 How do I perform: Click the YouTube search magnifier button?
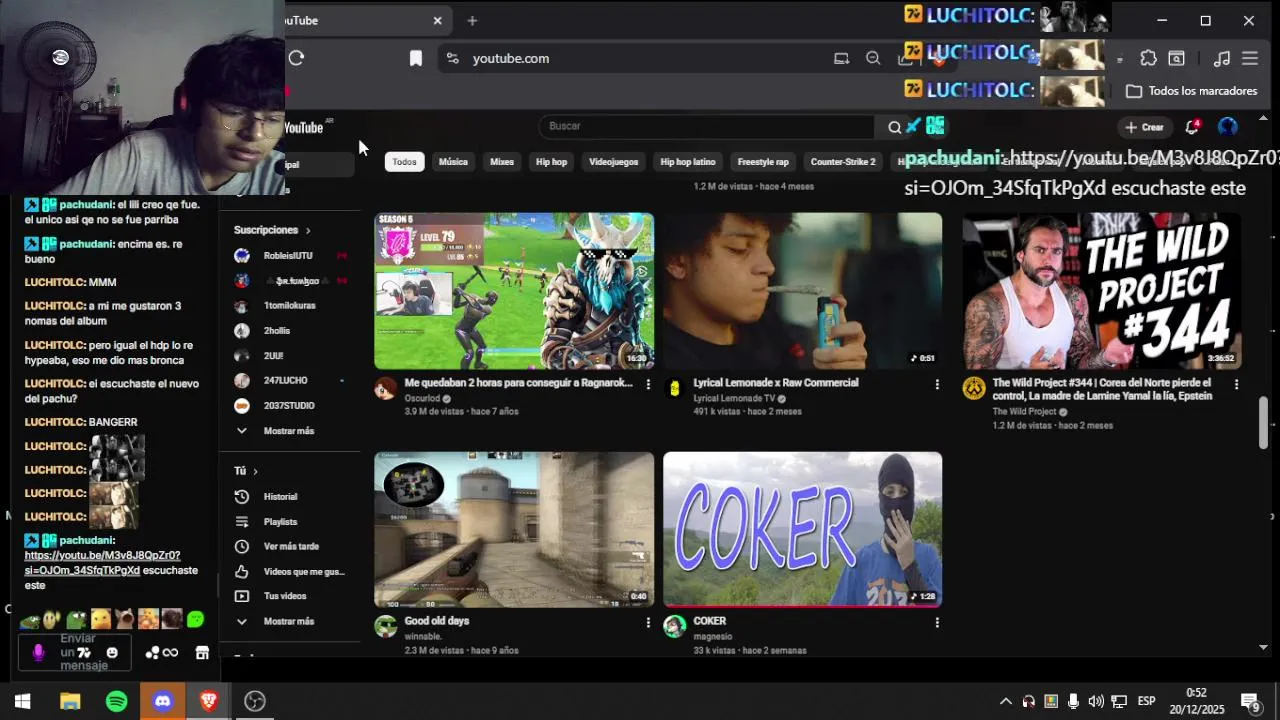point(895,126)
